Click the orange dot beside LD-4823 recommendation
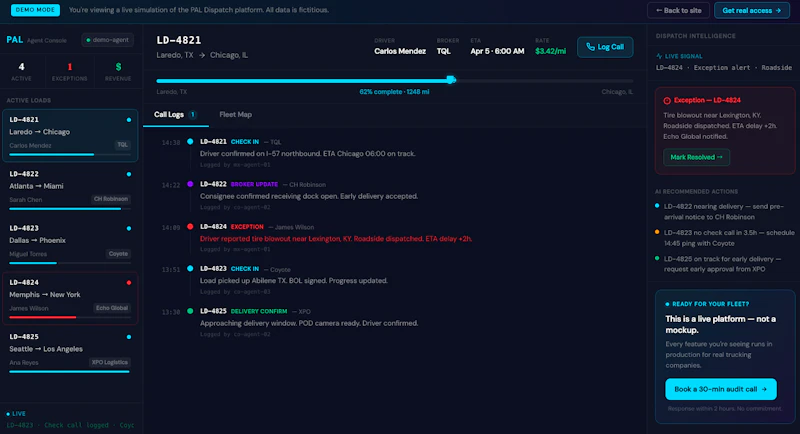The width and height of the screenshot is (800, 434). [x=657, y=232]
